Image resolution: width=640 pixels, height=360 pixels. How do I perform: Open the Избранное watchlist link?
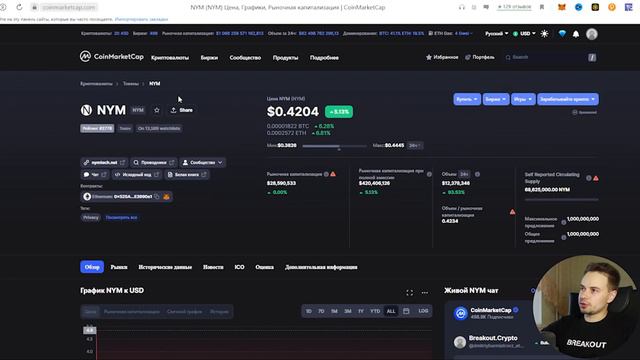[x=442, y=57]
